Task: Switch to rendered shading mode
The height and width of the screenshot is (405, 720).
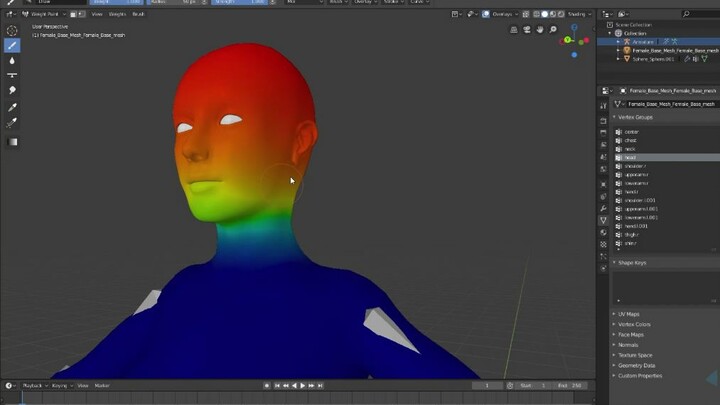Action: tap(561, 14)
